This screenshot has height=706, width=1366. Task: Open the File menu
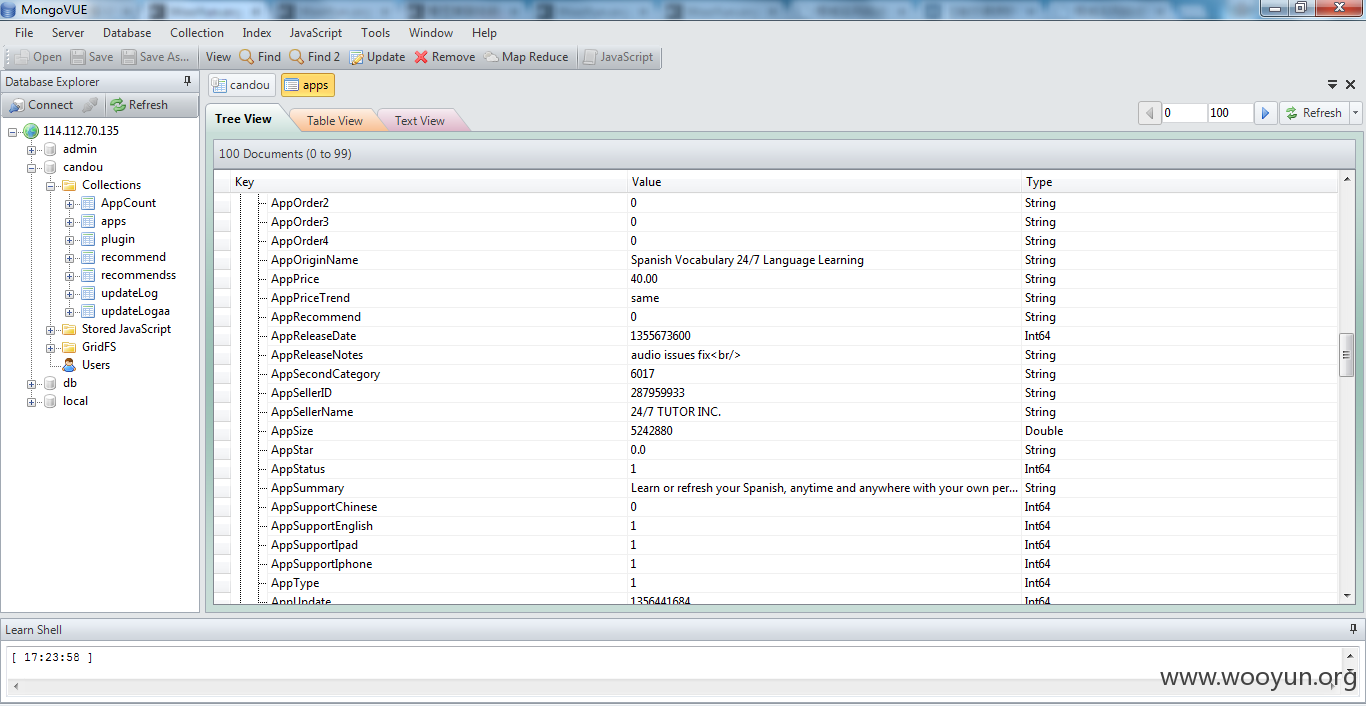(x=24, y=33)
